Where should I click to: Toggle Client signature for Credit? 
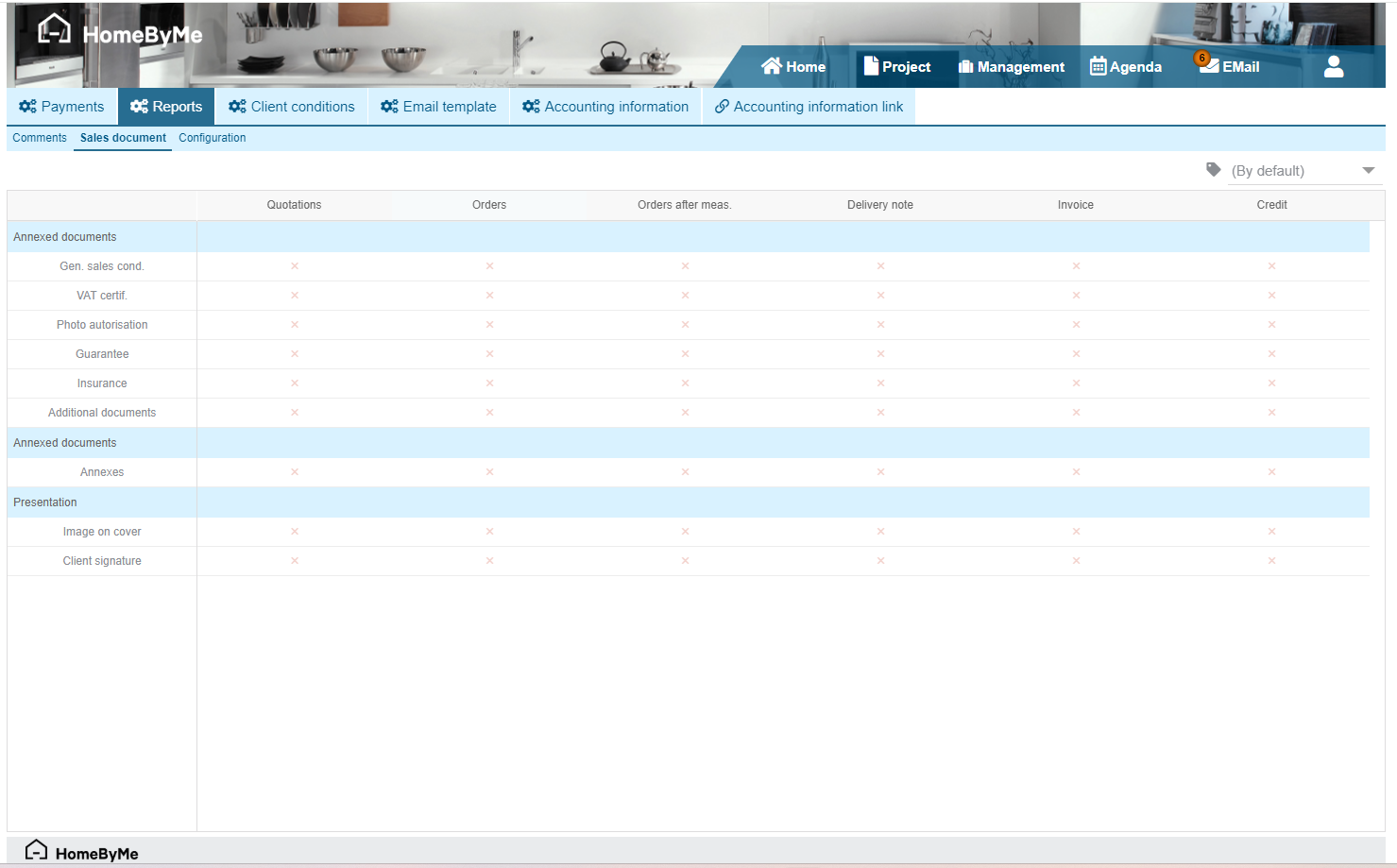point(1271,561)
